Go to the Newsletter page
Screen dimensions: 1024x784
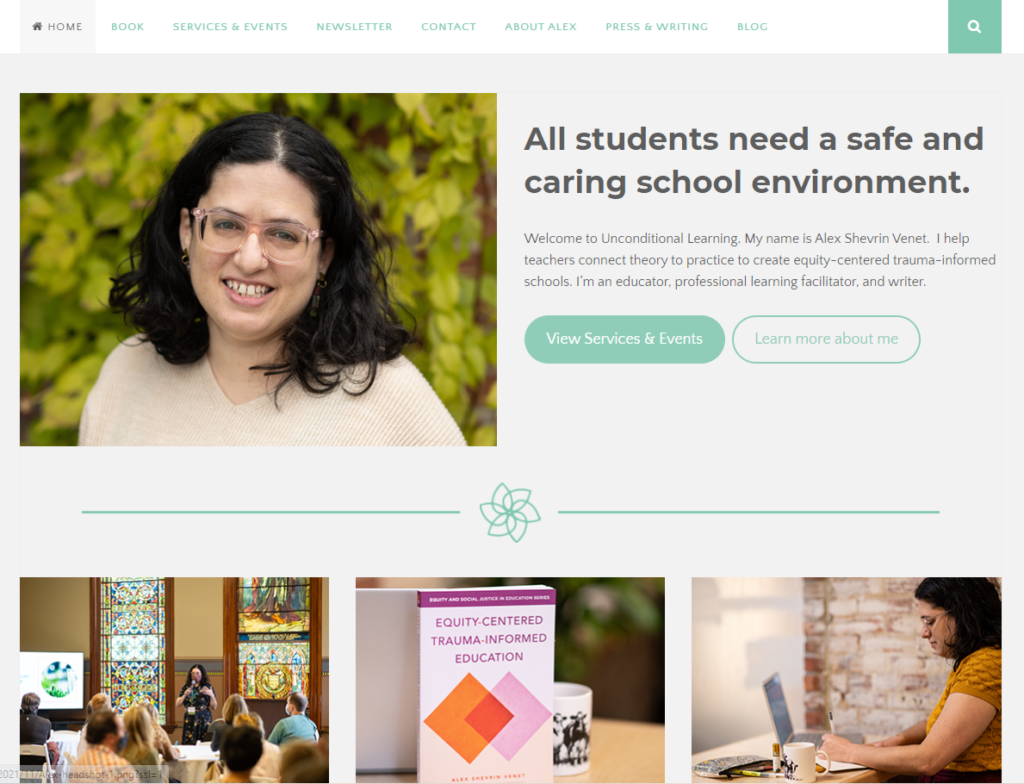354,27
